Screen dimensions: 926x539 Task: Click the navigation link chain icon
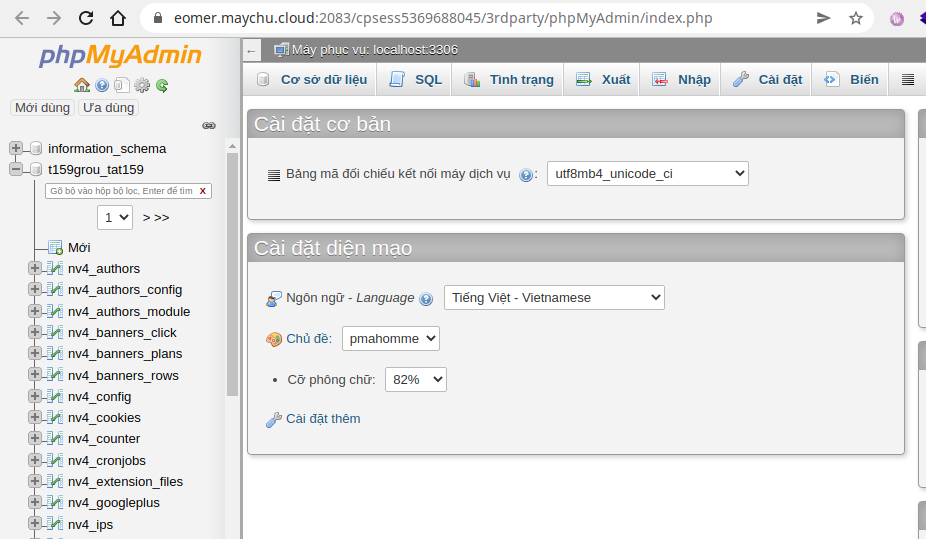pos(208,126)
